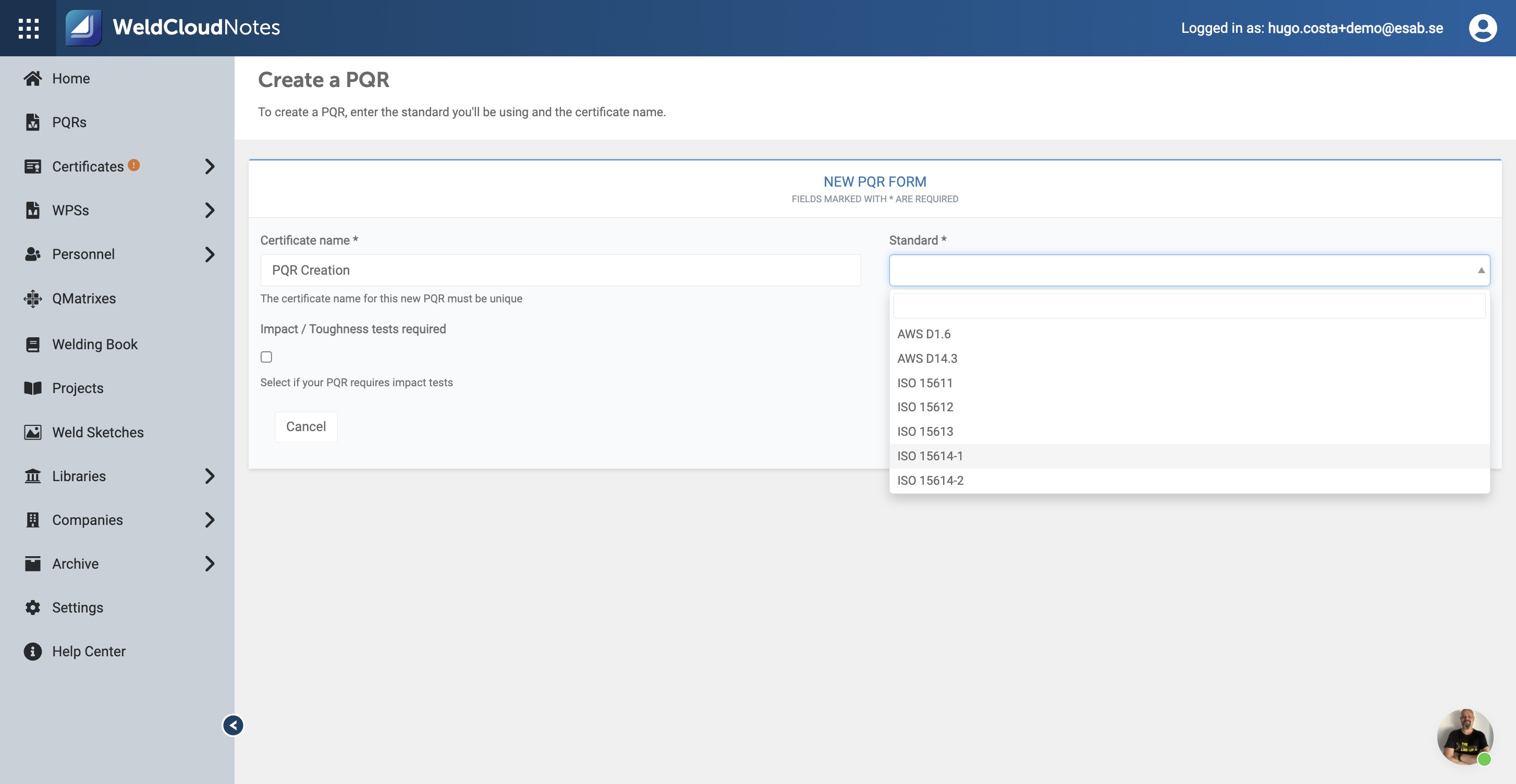Click the Libraries building icon

point(33,475)
